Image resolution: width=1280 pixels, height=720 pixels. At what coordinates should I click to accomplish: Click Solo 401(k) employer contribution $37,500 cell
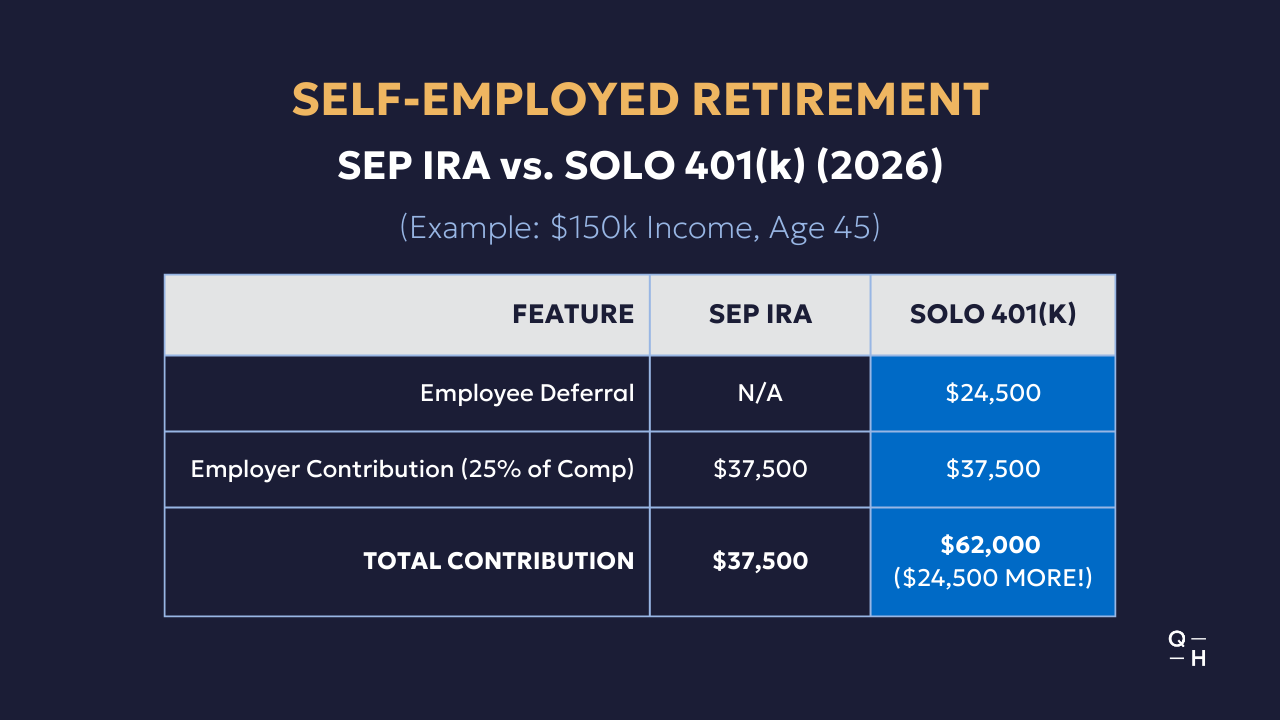(x=993, y=469)
